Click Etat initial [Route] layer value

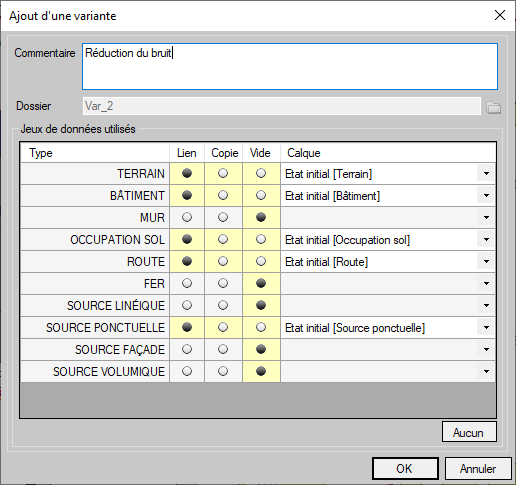tap(326, 262)
